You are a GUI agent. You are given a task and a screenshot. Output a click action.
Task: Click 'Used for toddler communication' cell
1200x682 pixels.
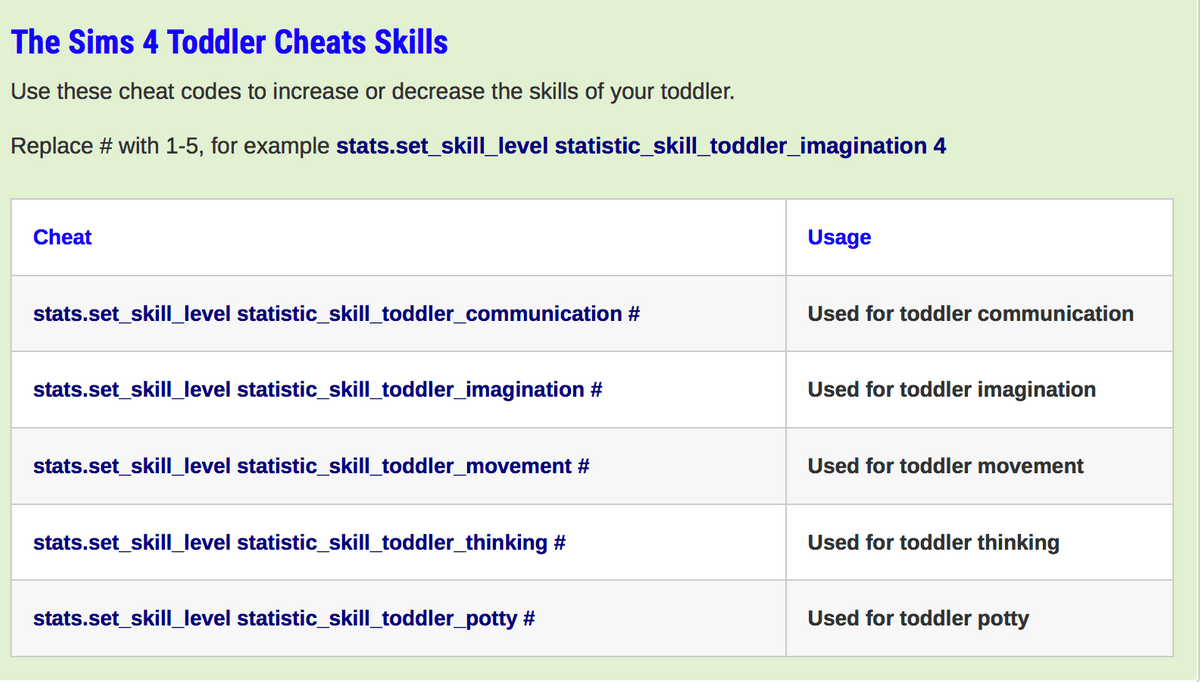(x=969, y=313)
